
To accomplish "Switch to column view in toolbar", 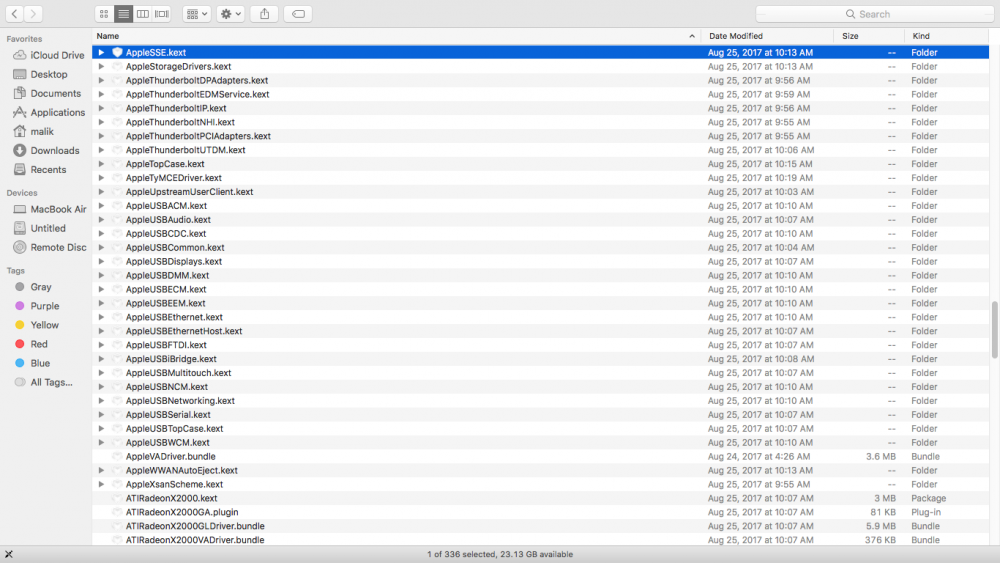I will (x=143, y=14).
